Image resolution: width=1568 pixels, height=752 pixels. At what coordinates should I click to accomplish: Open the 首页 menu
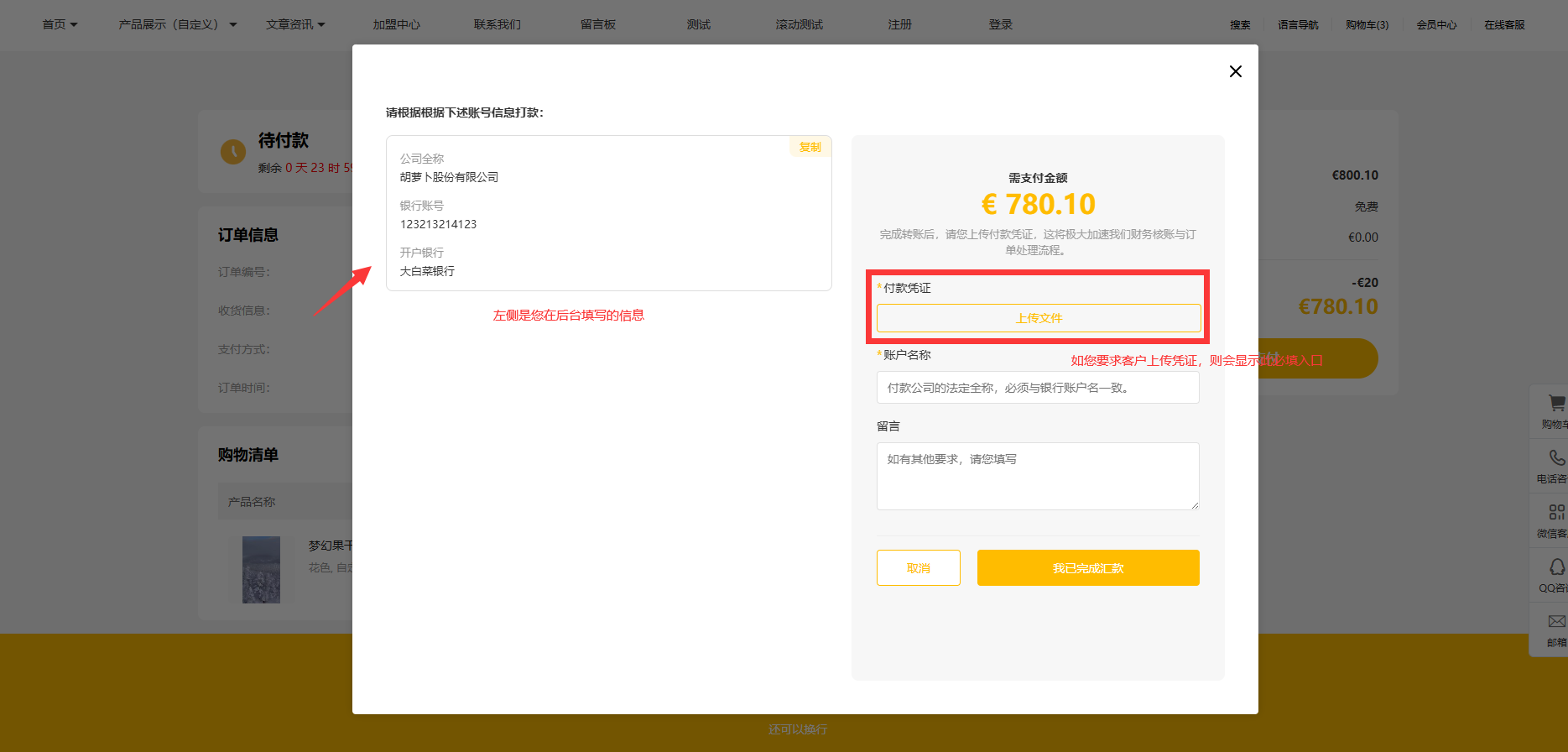click(54, 24)
